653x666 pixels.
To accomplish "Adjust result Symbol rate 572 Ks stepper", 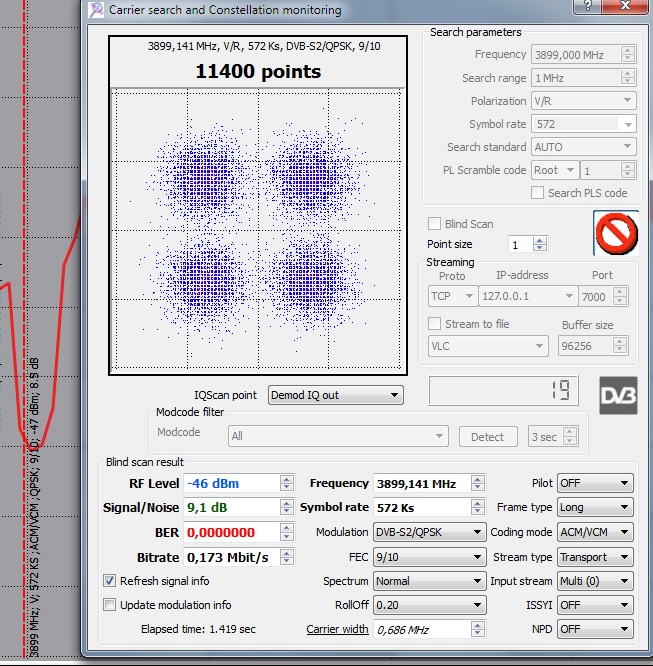I will [478, 507].
